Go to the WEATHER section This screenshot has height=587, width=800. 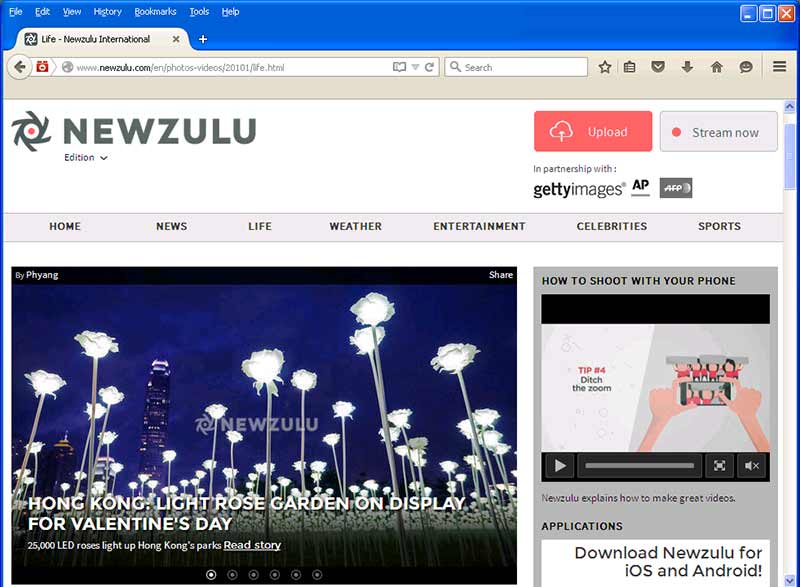pyautogui.click(x=356, y=226)
